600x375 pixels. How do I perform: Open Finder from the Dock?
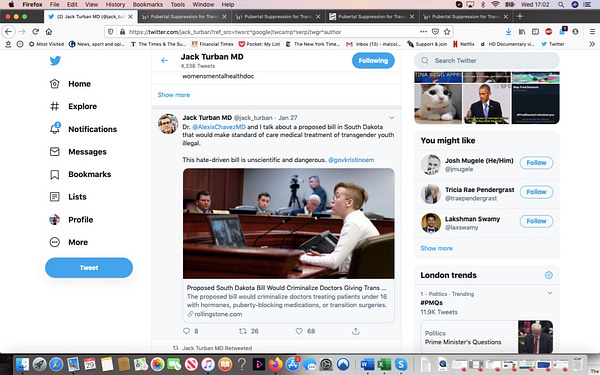(x=23, y=364)
